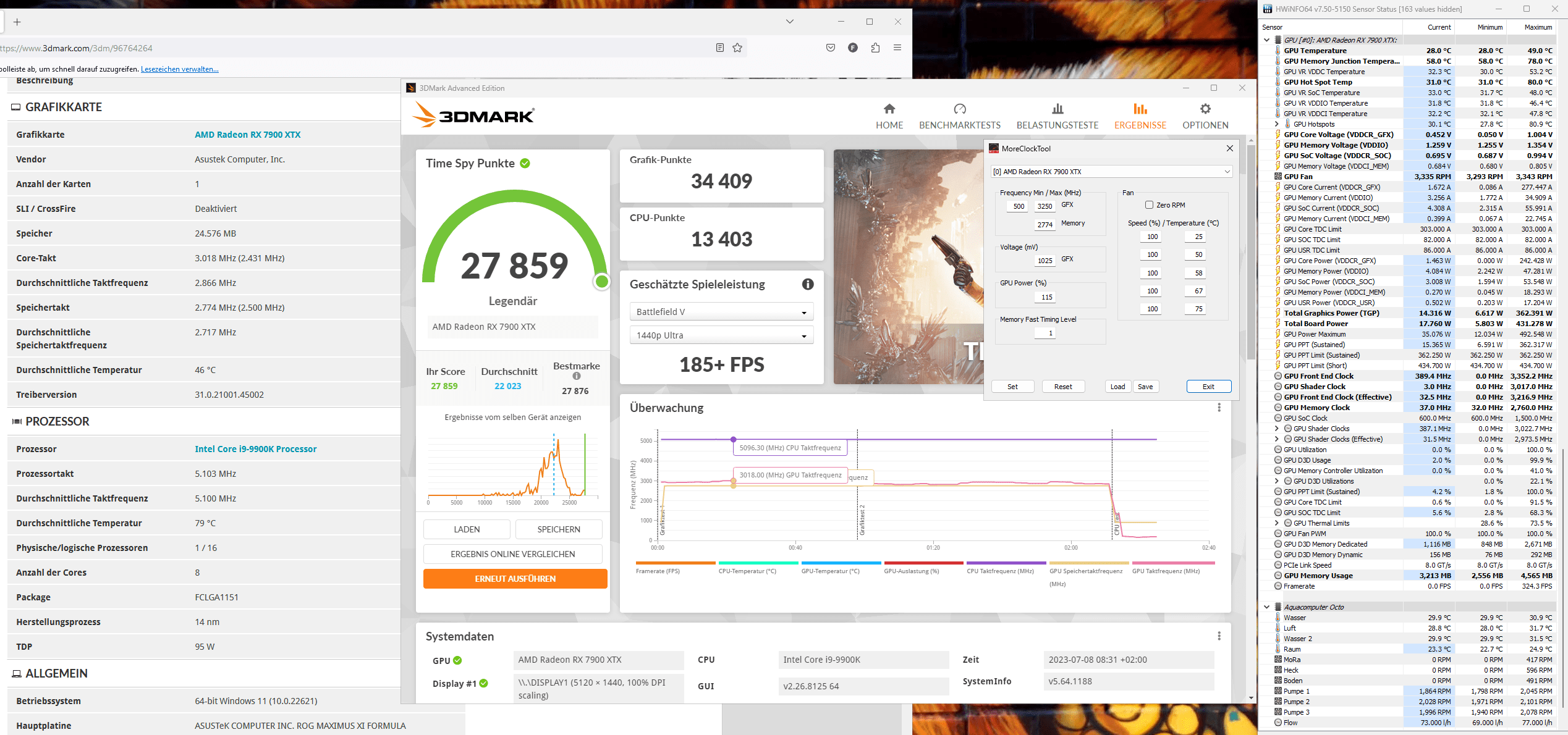Viewport: 1568px width, 735px height.
Task: Click the purple CPU Taktfrequenz graph marker
Action: pyautogui.click(x=733, y=439)
